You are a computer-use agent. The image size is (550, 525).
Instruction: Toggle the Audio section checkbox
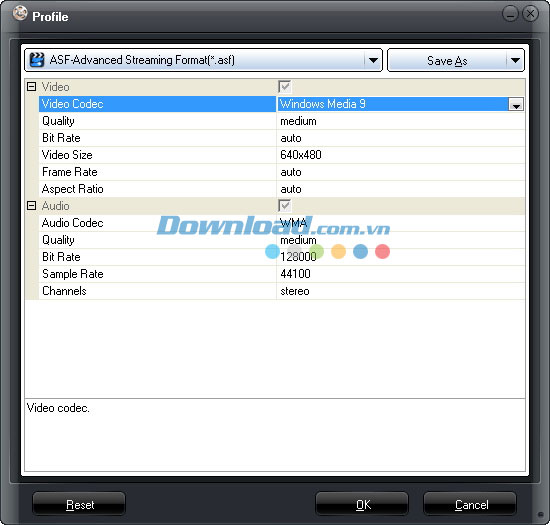click(x=284, y=206)
